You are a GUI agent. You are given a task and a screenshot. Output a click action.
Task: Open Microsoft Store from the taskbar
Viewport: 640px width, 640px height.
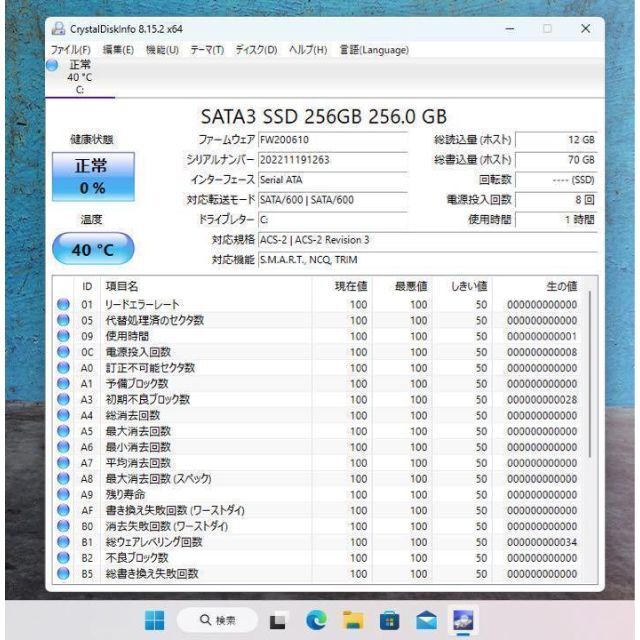[x=389, y=620]
